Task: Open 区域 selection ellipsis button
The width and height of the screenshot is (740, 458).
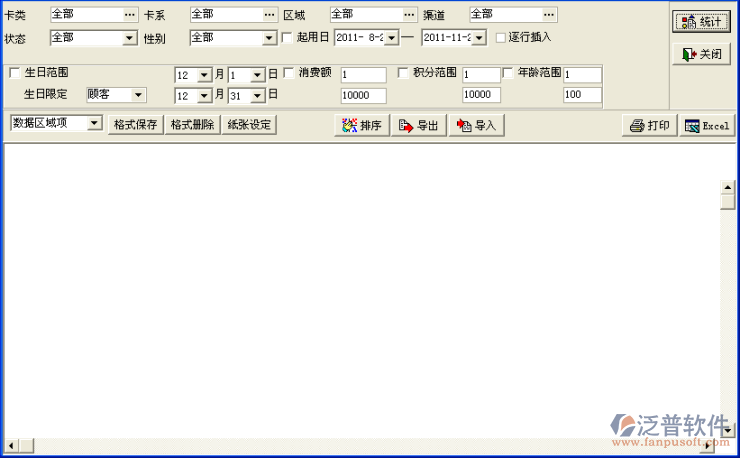Action: (x=409, y=15)
